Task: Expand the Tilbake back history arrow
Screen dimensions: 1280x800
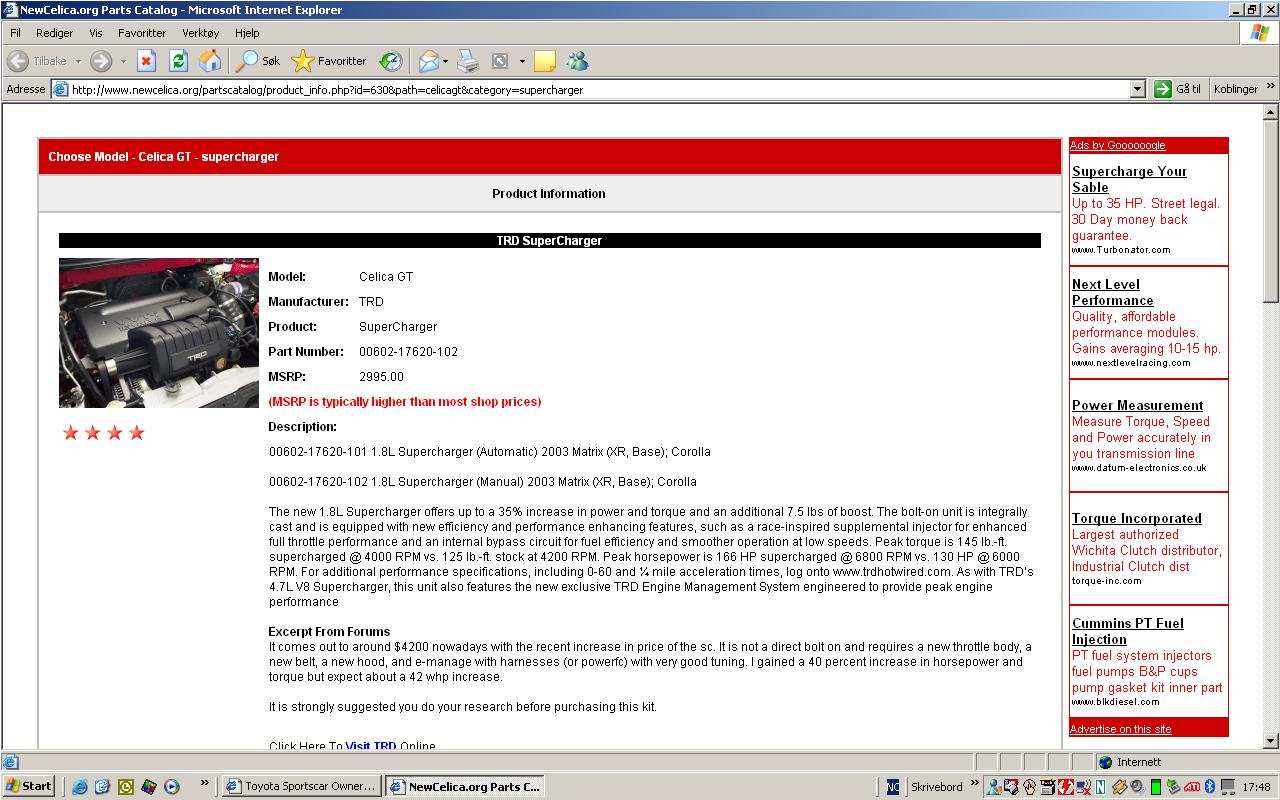Action: 78,61
